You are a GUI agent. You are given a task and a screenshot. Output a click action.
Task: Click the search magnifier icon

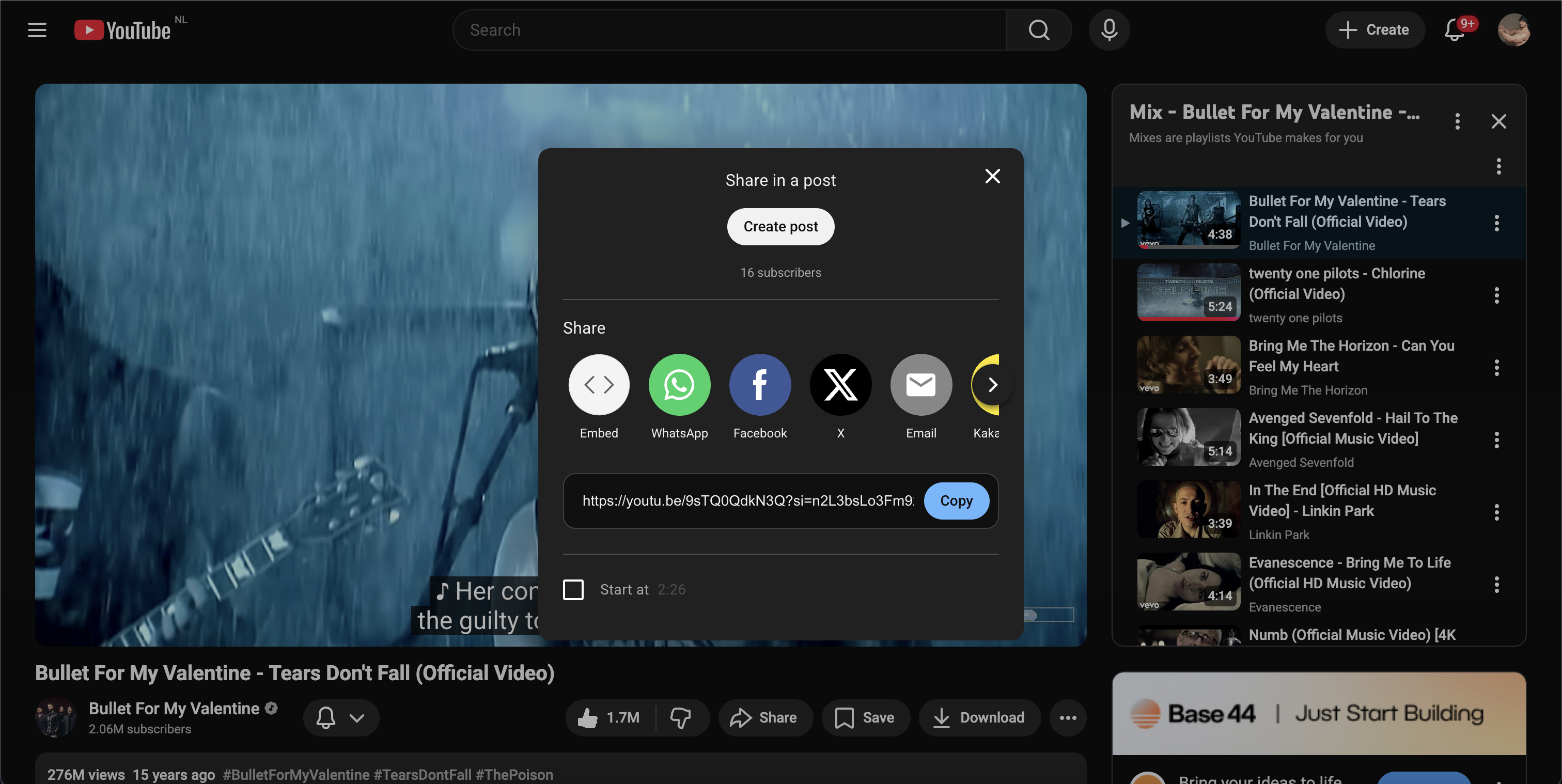point(1039,30)
